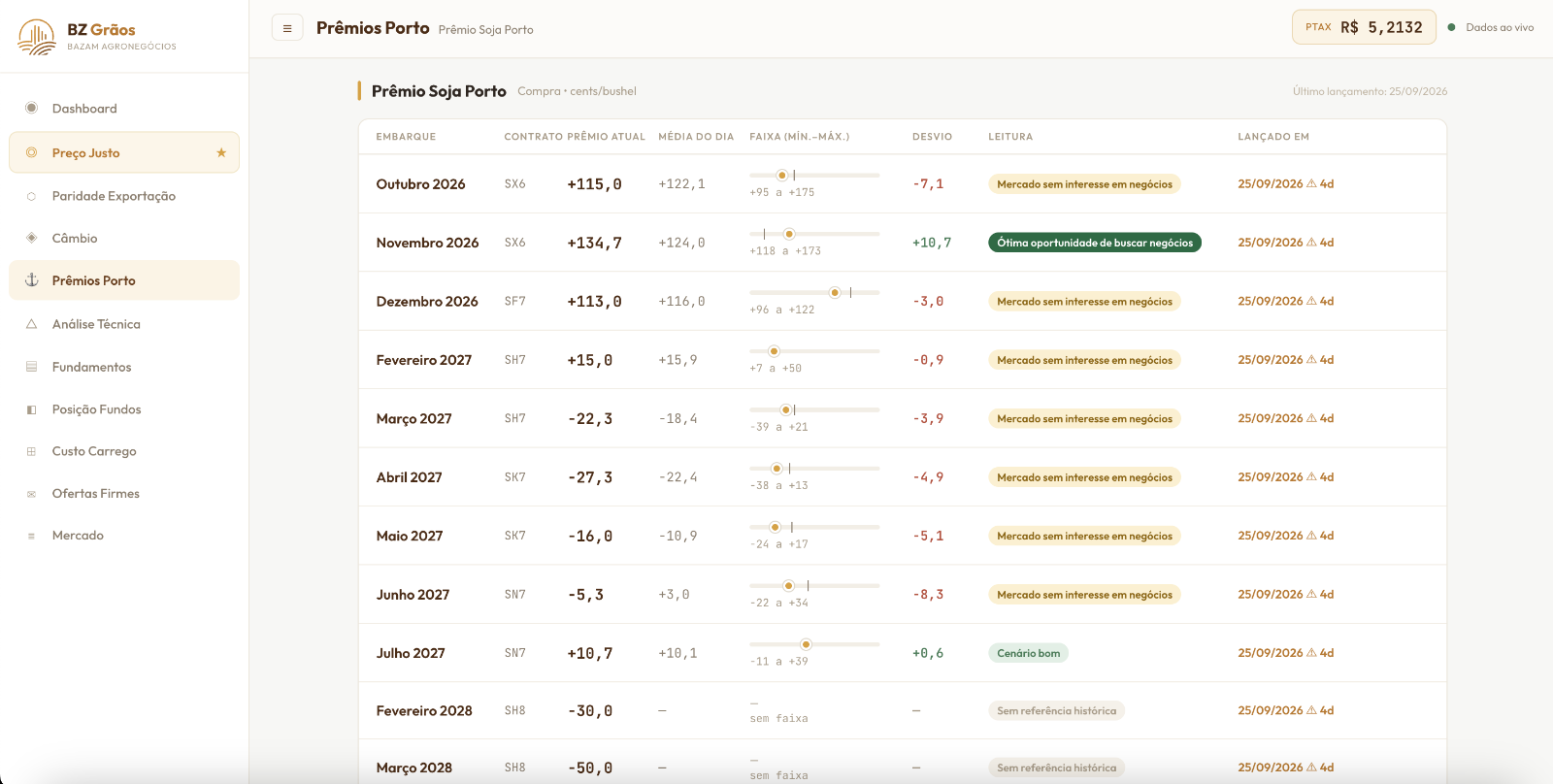Click the Embarque column header
This screenshot has height=784, width=1553.
coord(406,137)
